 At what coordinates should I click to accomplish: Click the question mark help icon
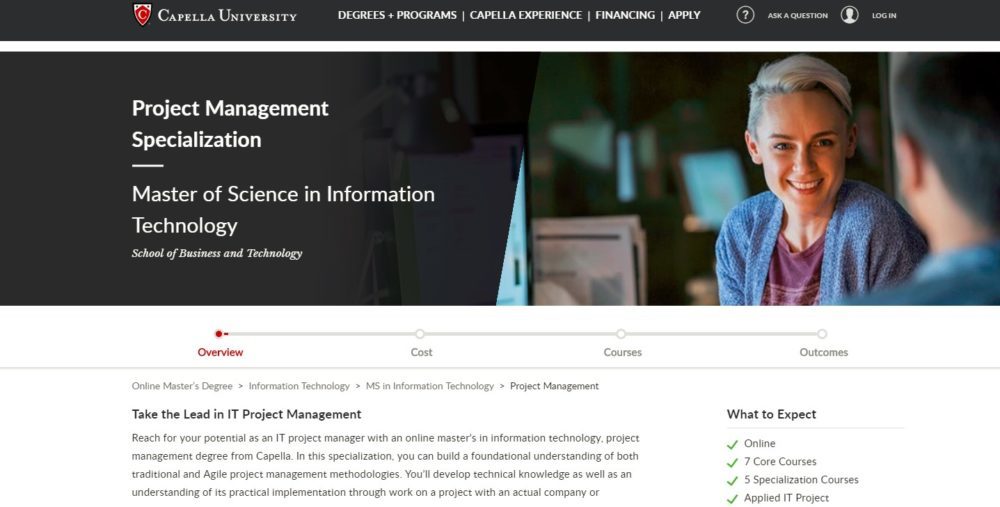[745, 15]
